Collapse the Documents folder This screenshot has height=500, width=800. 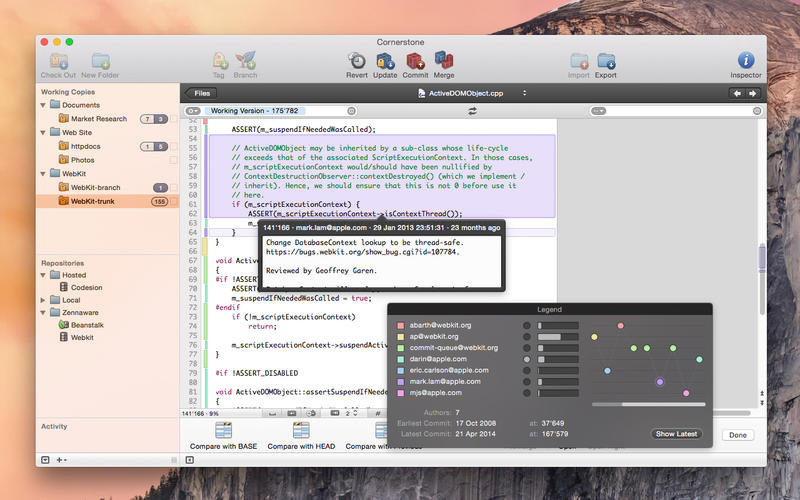[43, 105]
